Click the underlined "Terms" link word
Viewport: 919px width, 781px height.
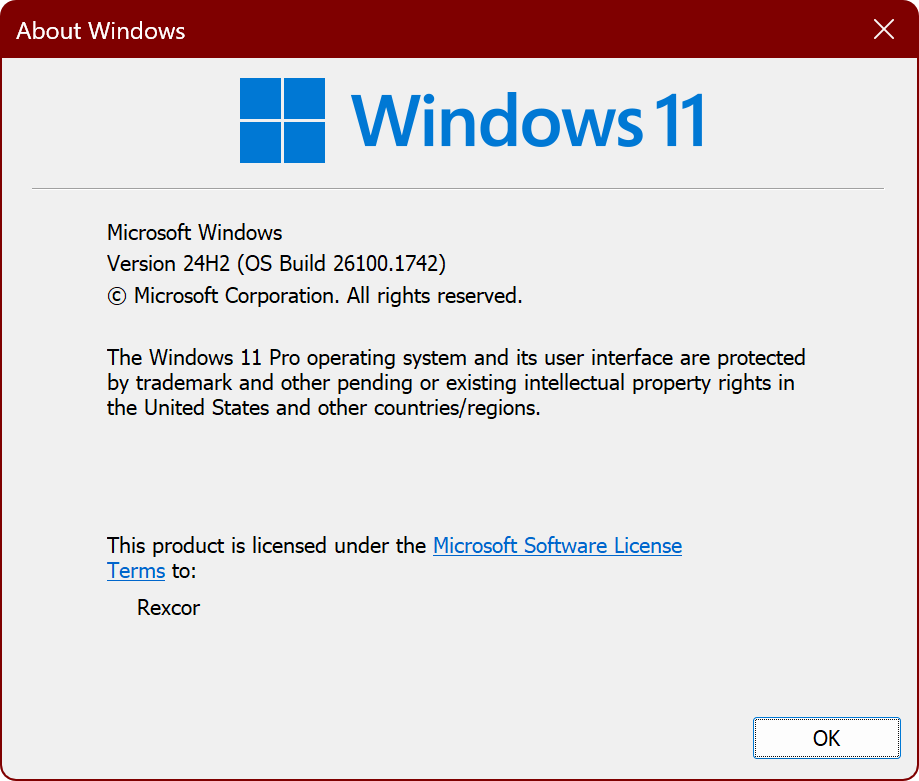tap(136, 571)
